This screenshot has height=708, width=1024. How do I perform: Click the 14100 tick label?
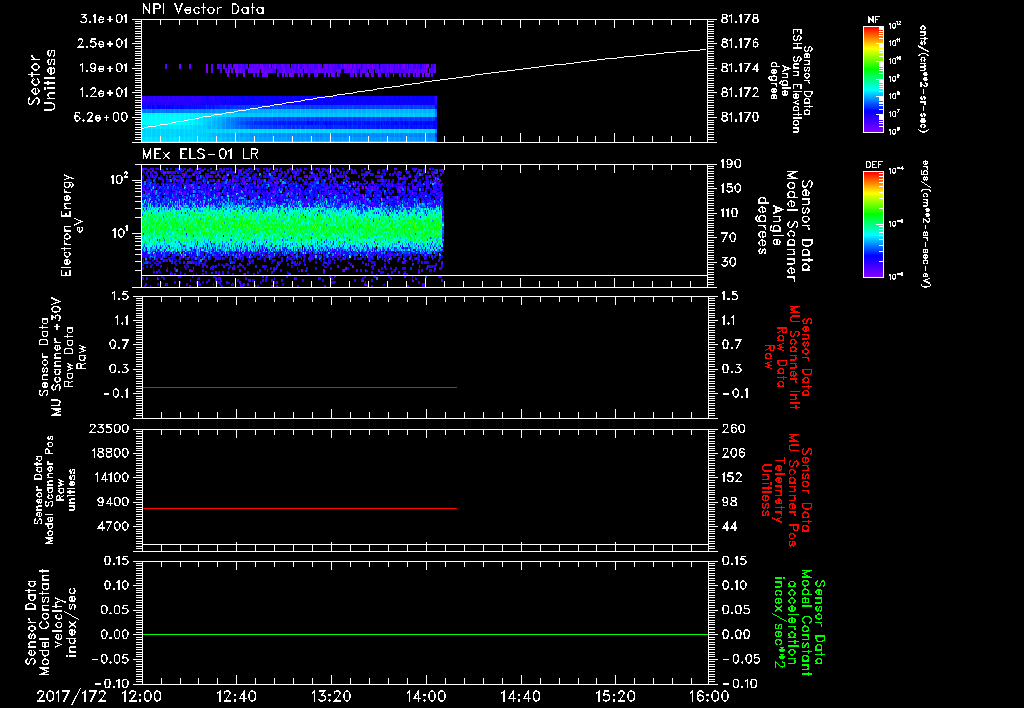coord(108,477)
